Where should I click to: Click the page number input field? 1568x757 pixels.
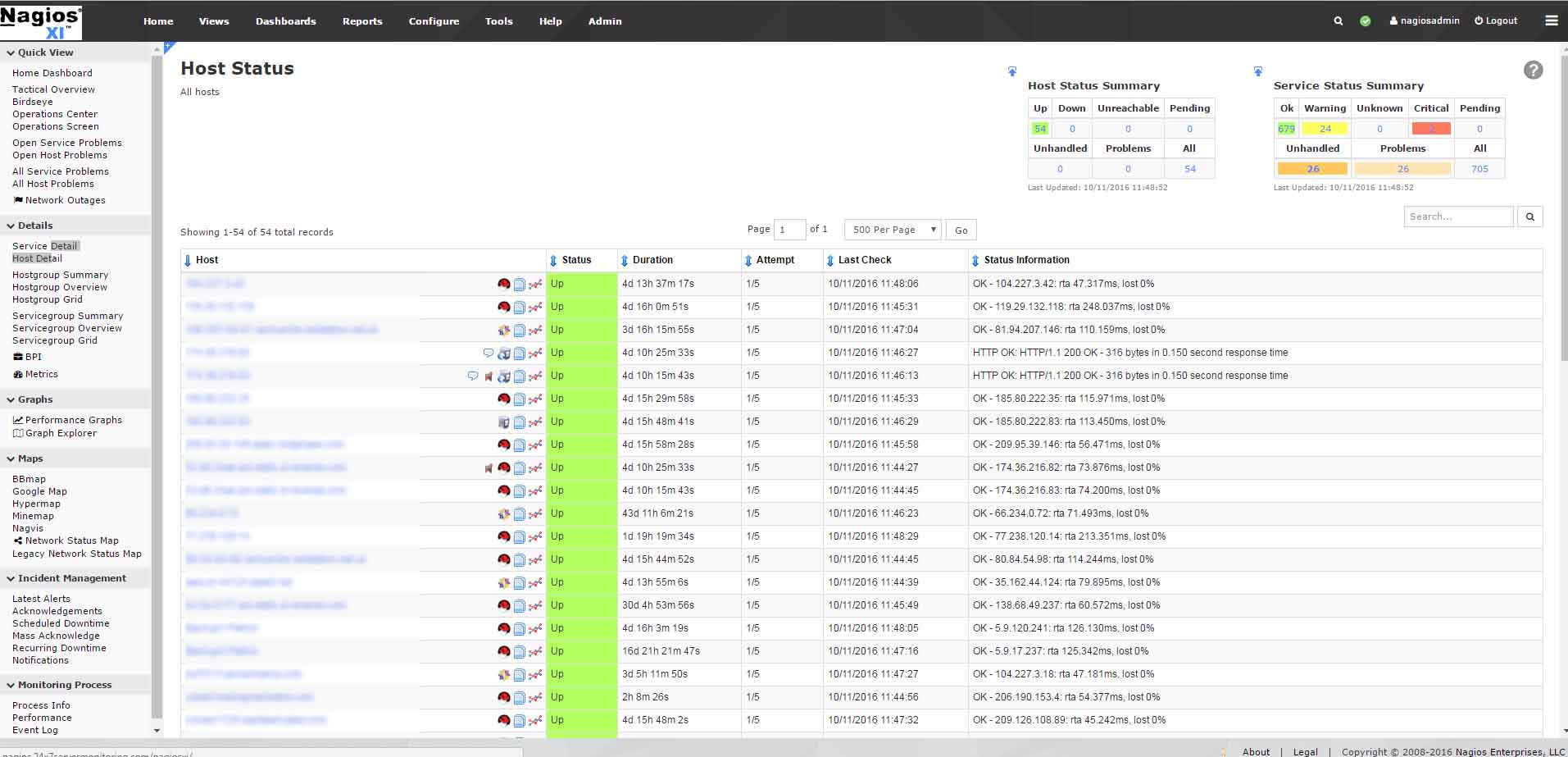pyautogui.click(x=789, y=230)
